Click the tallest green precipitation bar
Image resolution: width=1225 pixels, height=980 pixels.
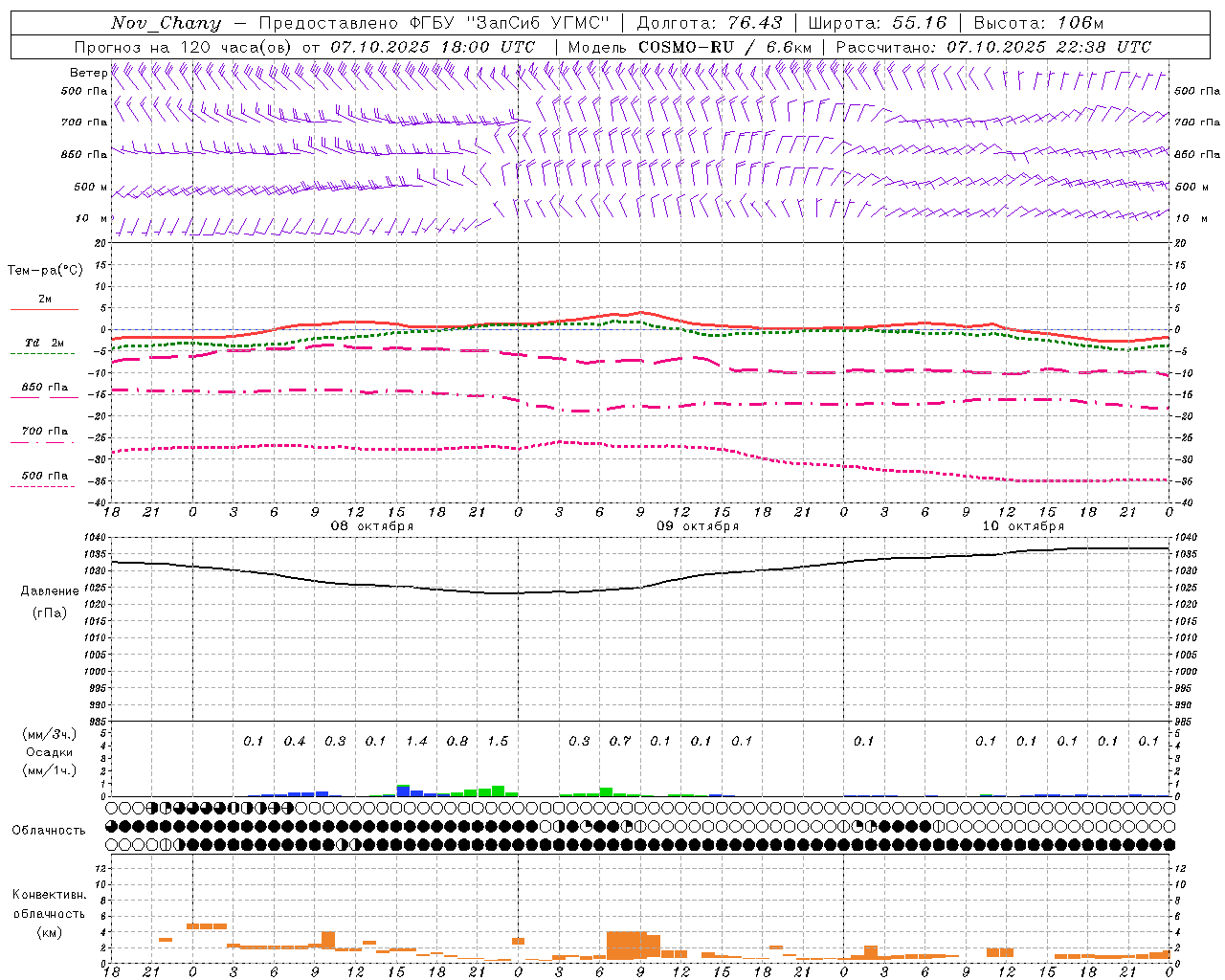498,791
